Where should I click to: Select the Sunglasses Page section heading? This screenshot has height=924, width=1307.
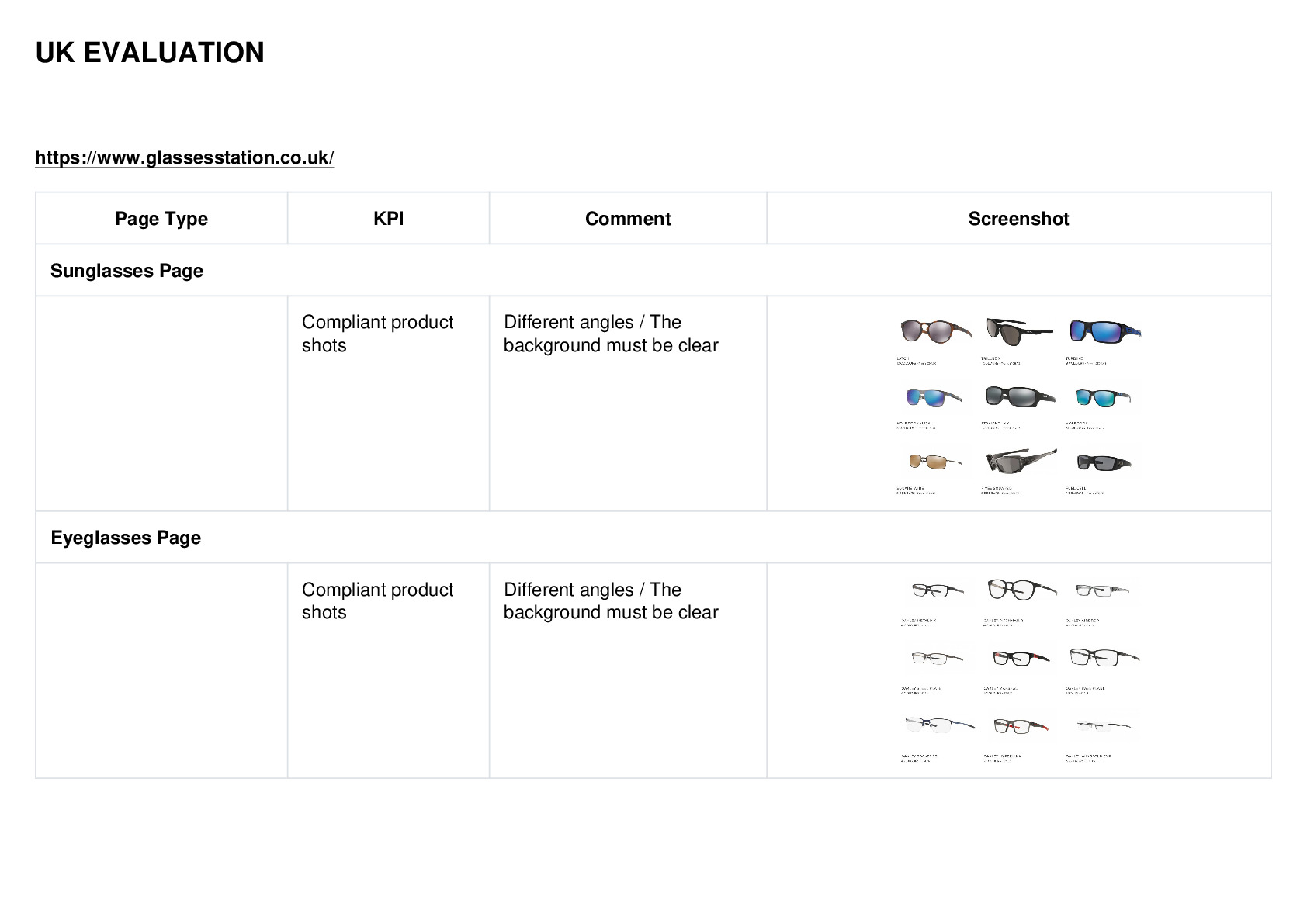[x=127, y=271]
